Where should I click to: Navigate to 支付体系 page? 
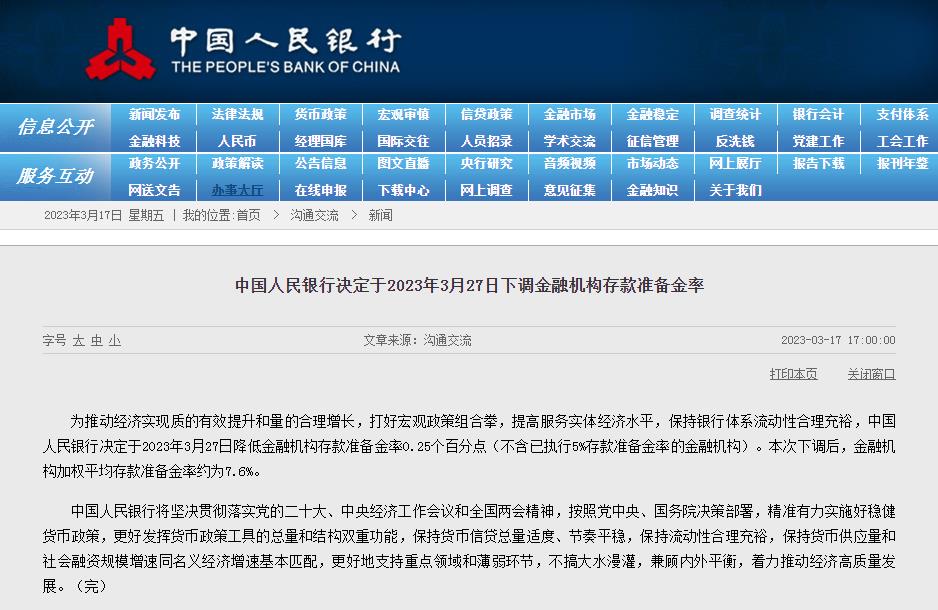[x=902, y=115]
